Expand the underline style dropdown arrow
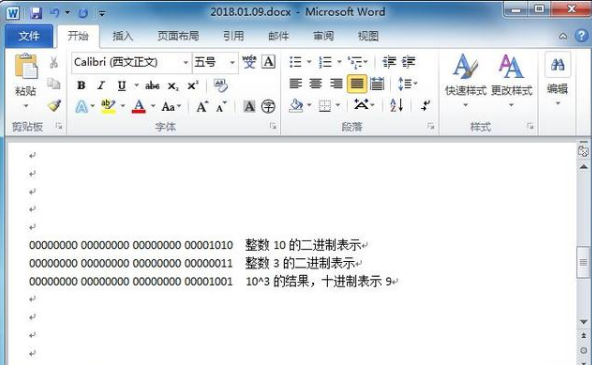 (136, 86)
